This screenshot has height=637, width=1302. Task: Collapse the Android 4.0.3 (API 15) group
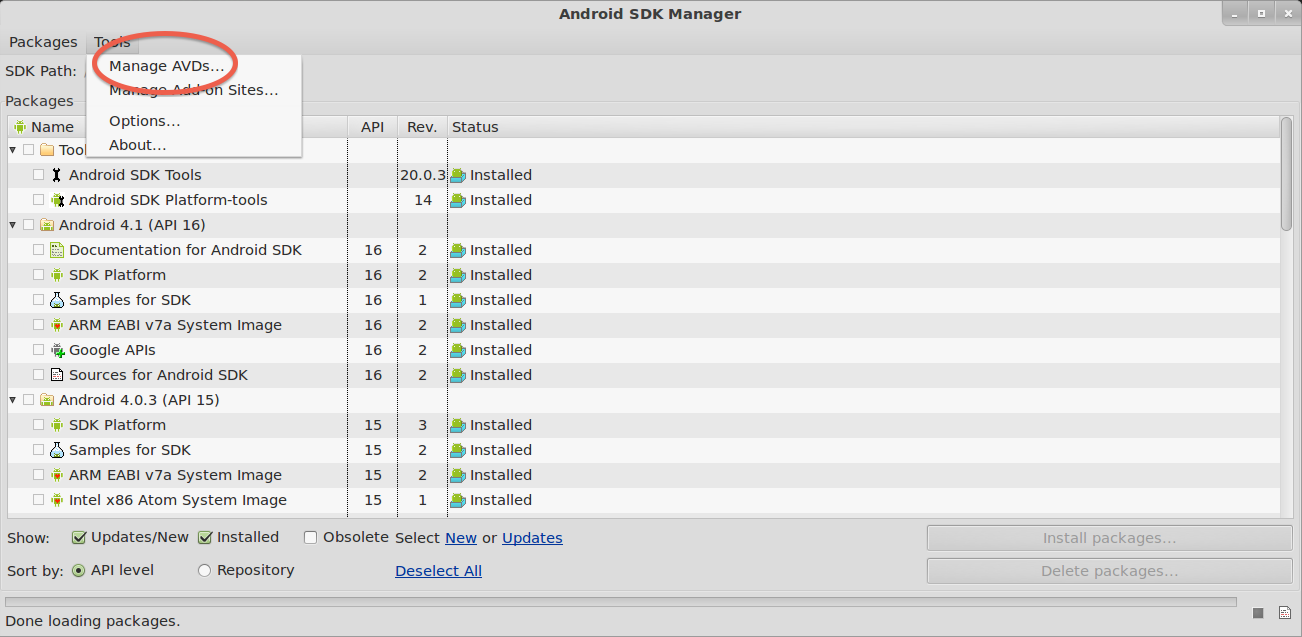tap(13, 400)
